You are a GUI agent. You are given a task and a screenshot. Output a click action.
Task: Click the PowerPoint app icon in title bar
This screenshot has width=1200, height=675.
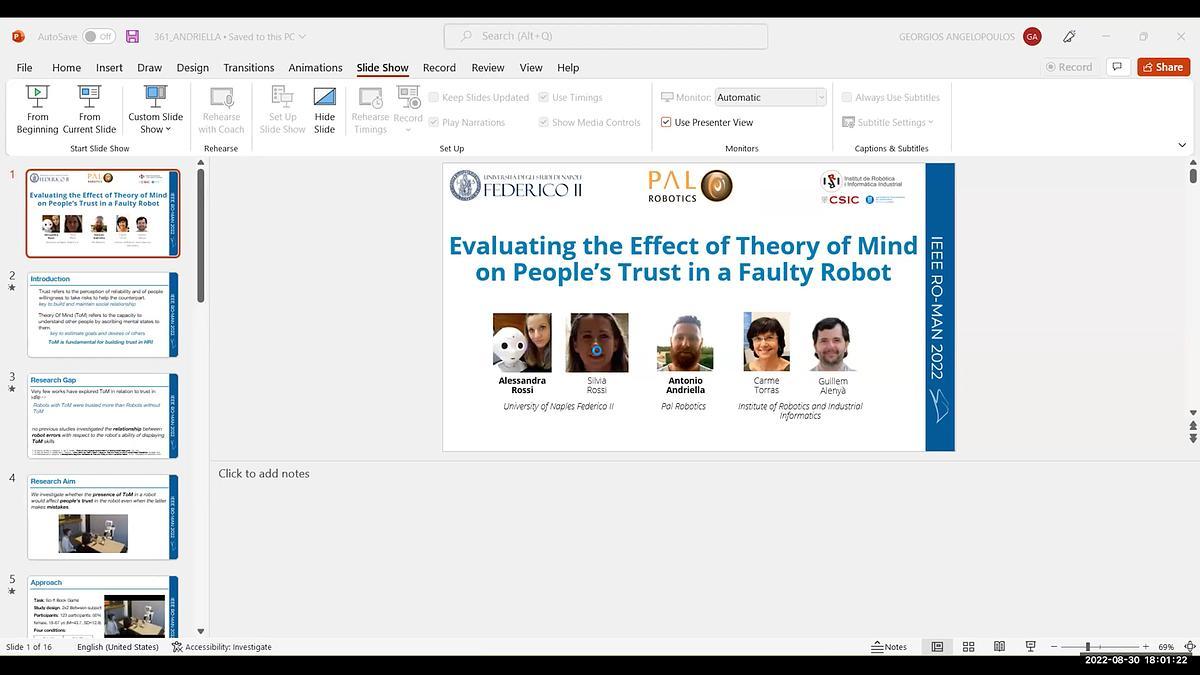click(x=18, y=36)
